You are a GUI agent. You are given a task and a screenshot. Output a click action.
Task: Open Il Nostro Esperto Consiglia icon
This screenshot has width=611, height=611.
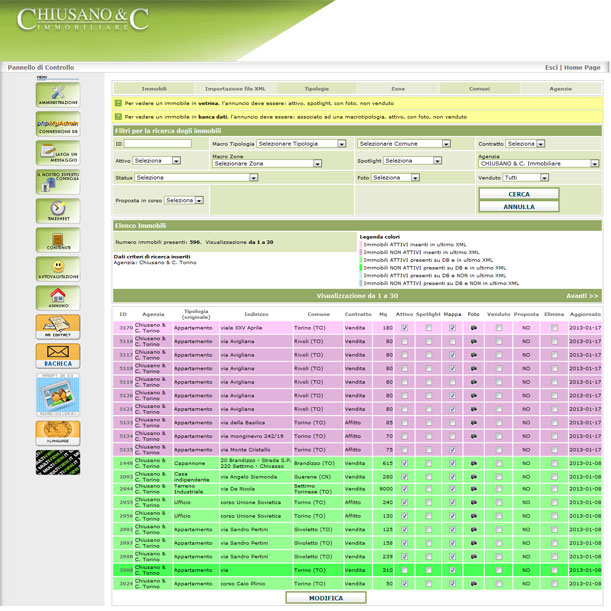(58, 182)
